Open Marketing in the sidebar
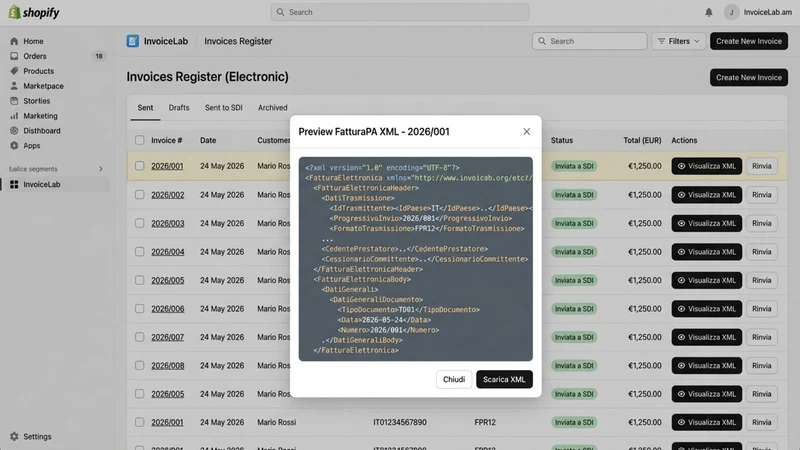Screen dimensions: 800x450 40,116
